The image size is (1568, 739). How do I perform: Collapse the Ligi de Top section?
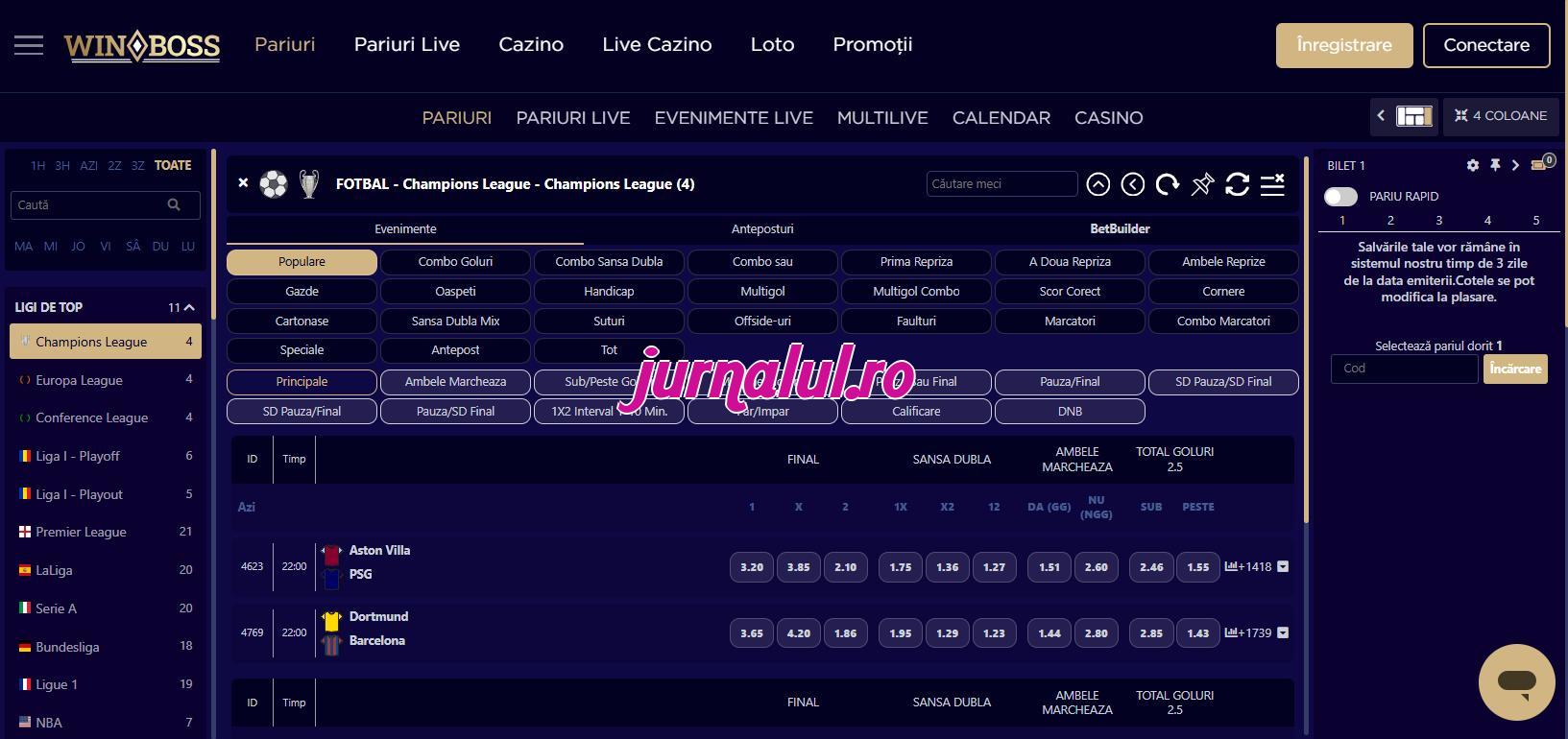click(189, 307)
